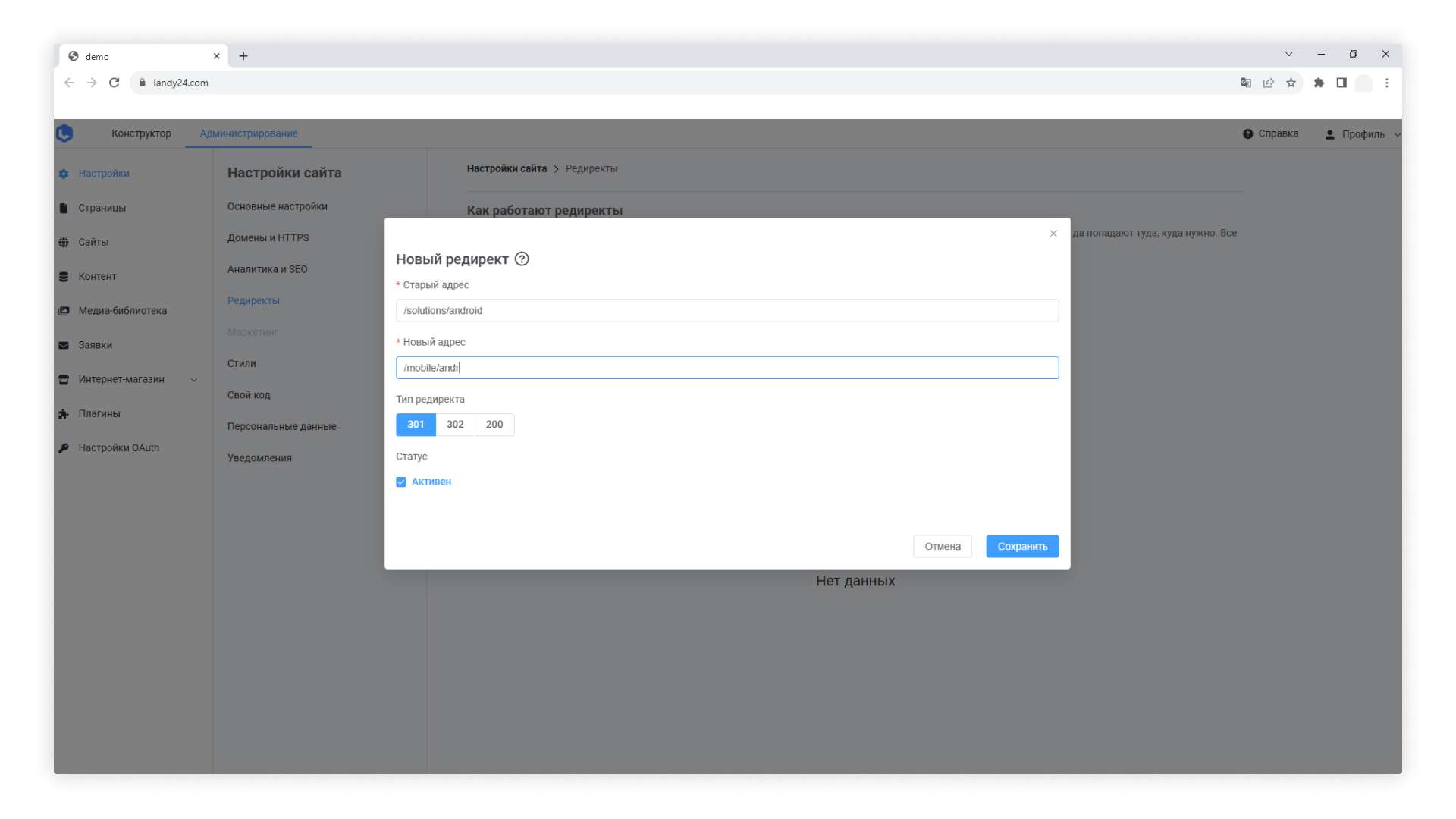The width and height of the screenshot is (1456, 819).
Task: Bookmark this page with star icon
Action: click(1291, 83)
